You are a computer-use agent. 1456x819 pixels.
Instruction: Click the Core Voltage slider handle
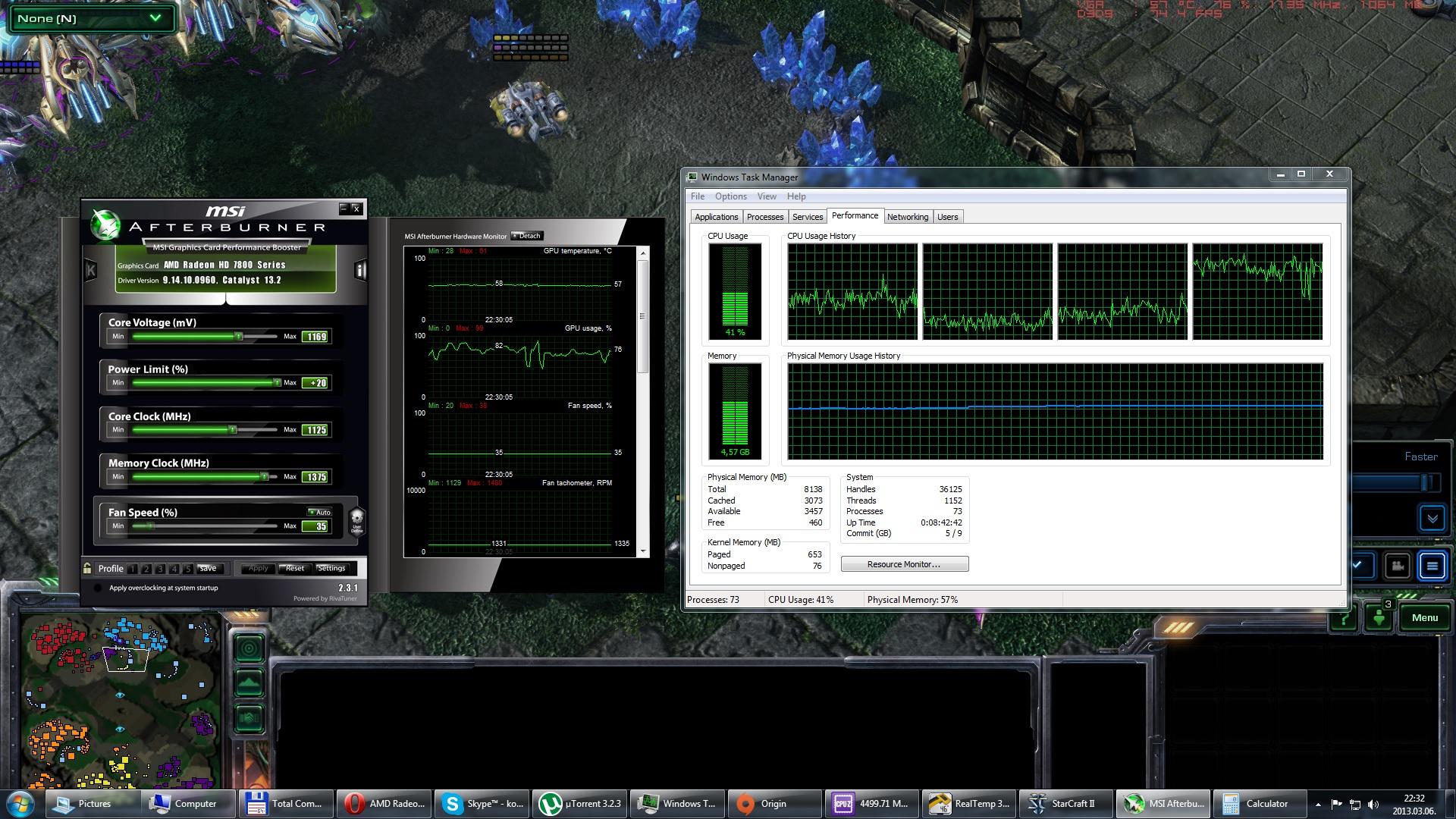click(238, 336)
